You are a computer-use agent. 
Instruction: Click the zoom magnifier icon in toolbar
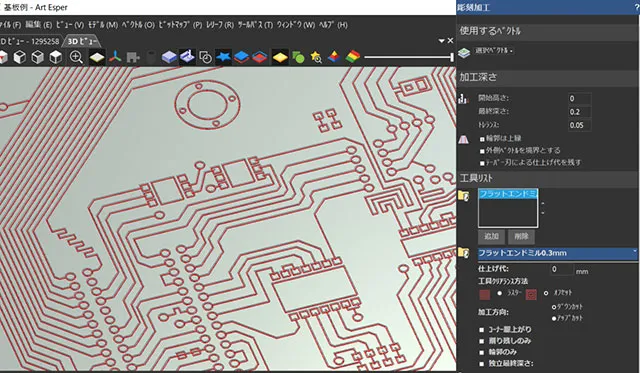[76, 57]
